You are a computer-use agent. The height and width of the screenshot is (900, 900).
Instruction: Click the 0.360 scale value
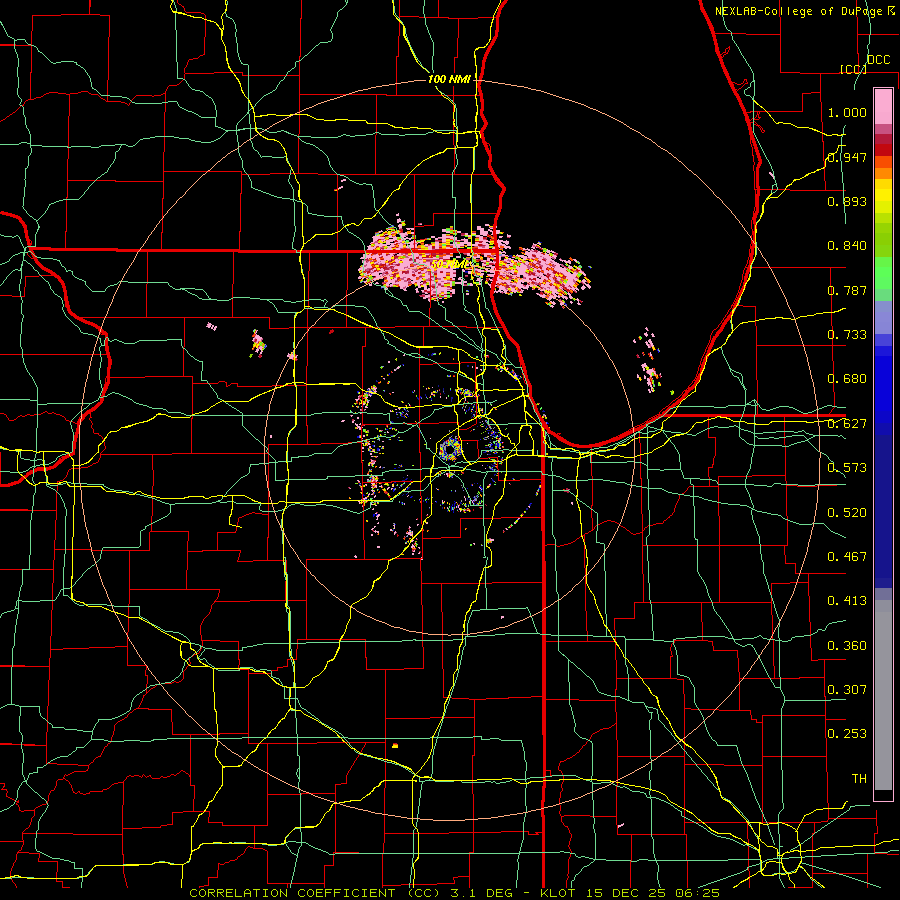tap(847, 646)
